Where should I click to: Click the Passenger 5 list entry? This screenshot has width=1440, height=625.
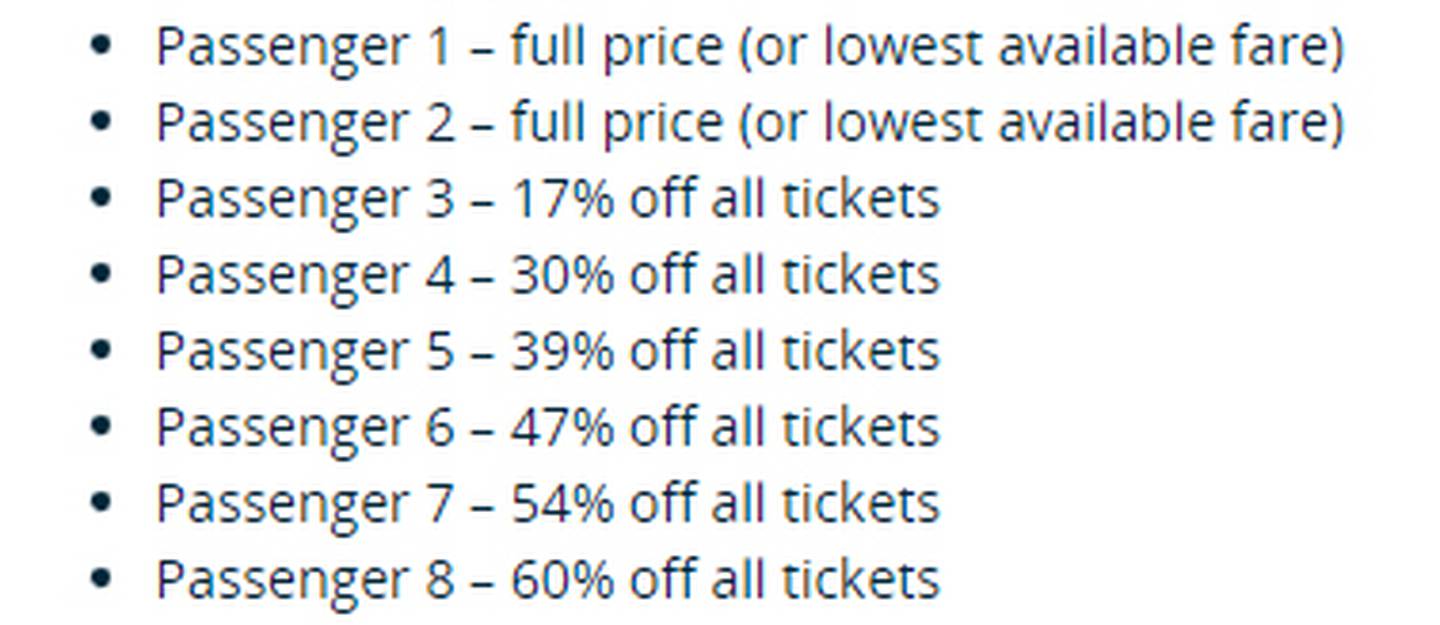pyautogui.click(x=548, y=351)
